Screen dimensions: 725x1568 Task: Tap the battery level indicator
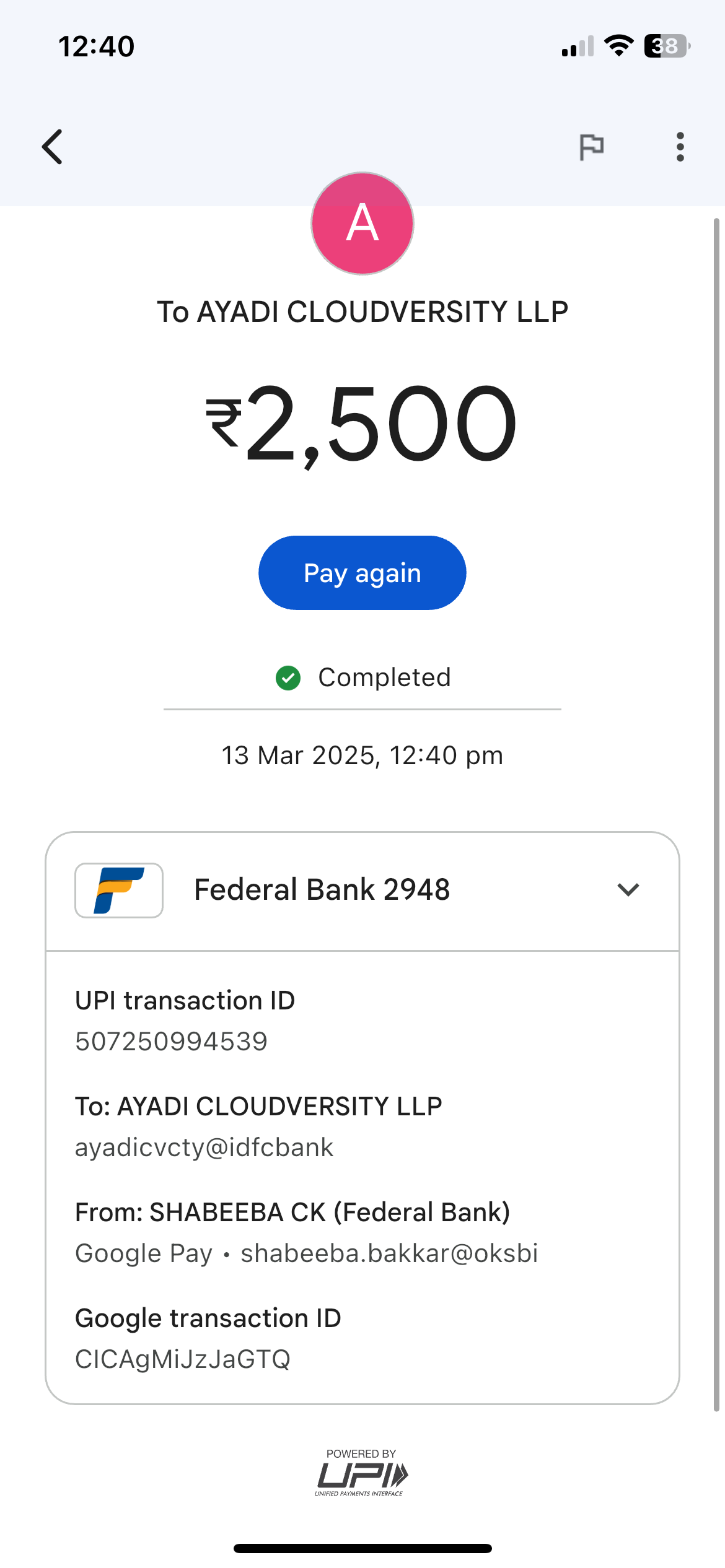pos(667,46)
